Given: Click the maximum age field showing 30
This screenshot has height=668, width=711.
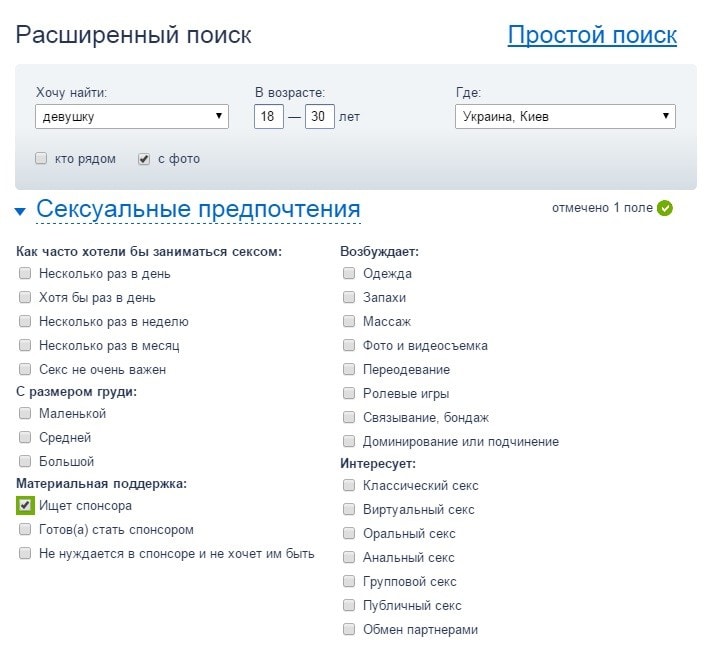Looking at the screenshot, I should (x=319, y=117).
